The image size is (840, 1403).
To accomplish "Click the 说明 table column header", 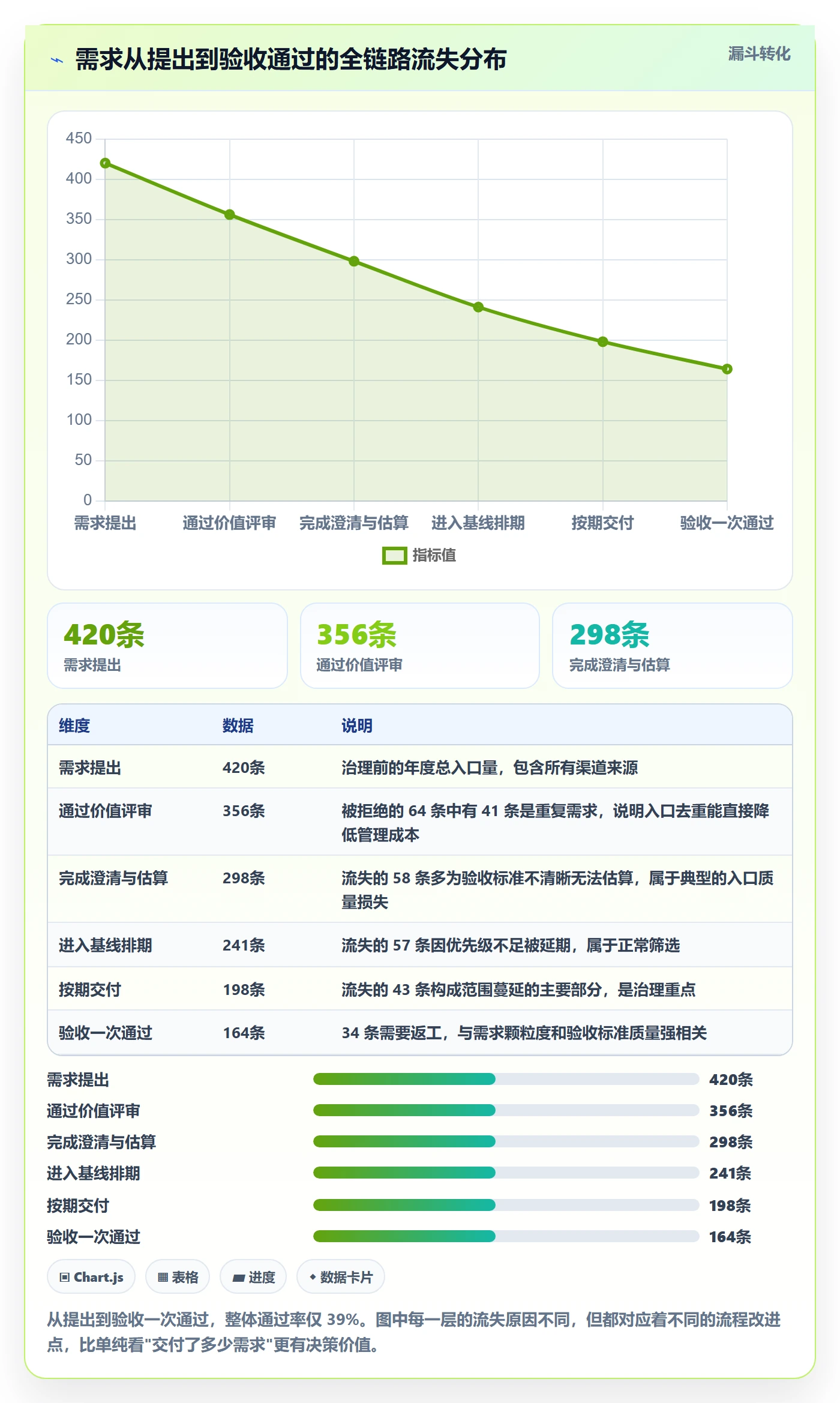I will click(x=357, y=726).
